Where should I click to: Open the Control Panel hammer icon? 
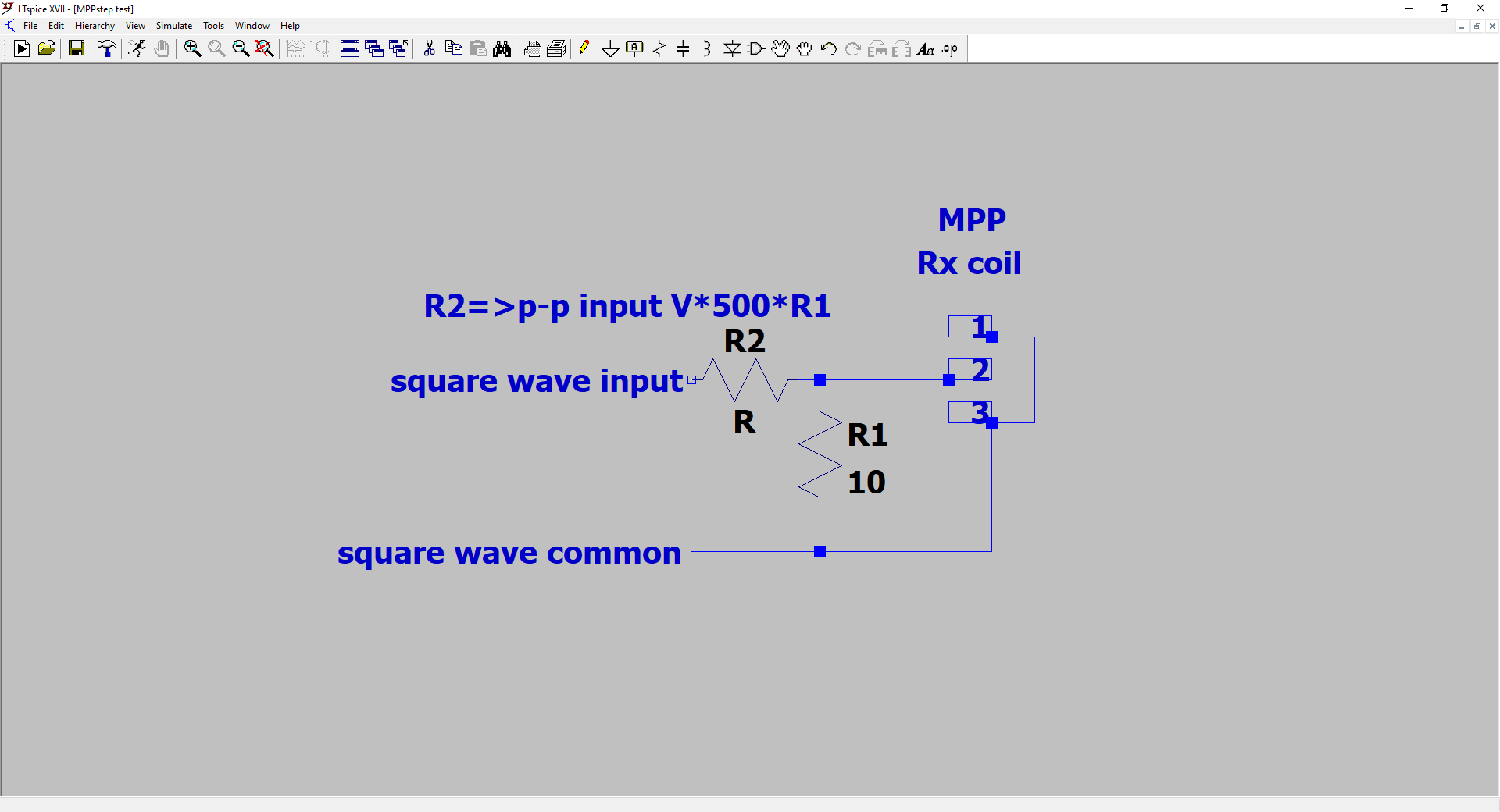click(x=107, y=49)
